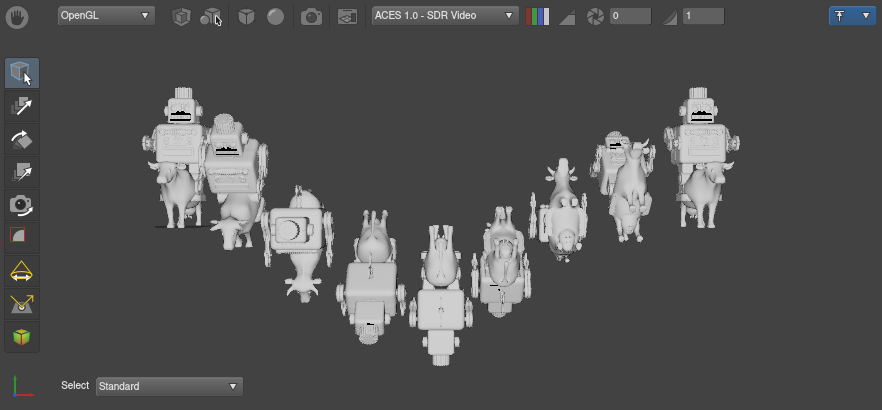Select the object selection cube tool

click(x=22, y=73)
